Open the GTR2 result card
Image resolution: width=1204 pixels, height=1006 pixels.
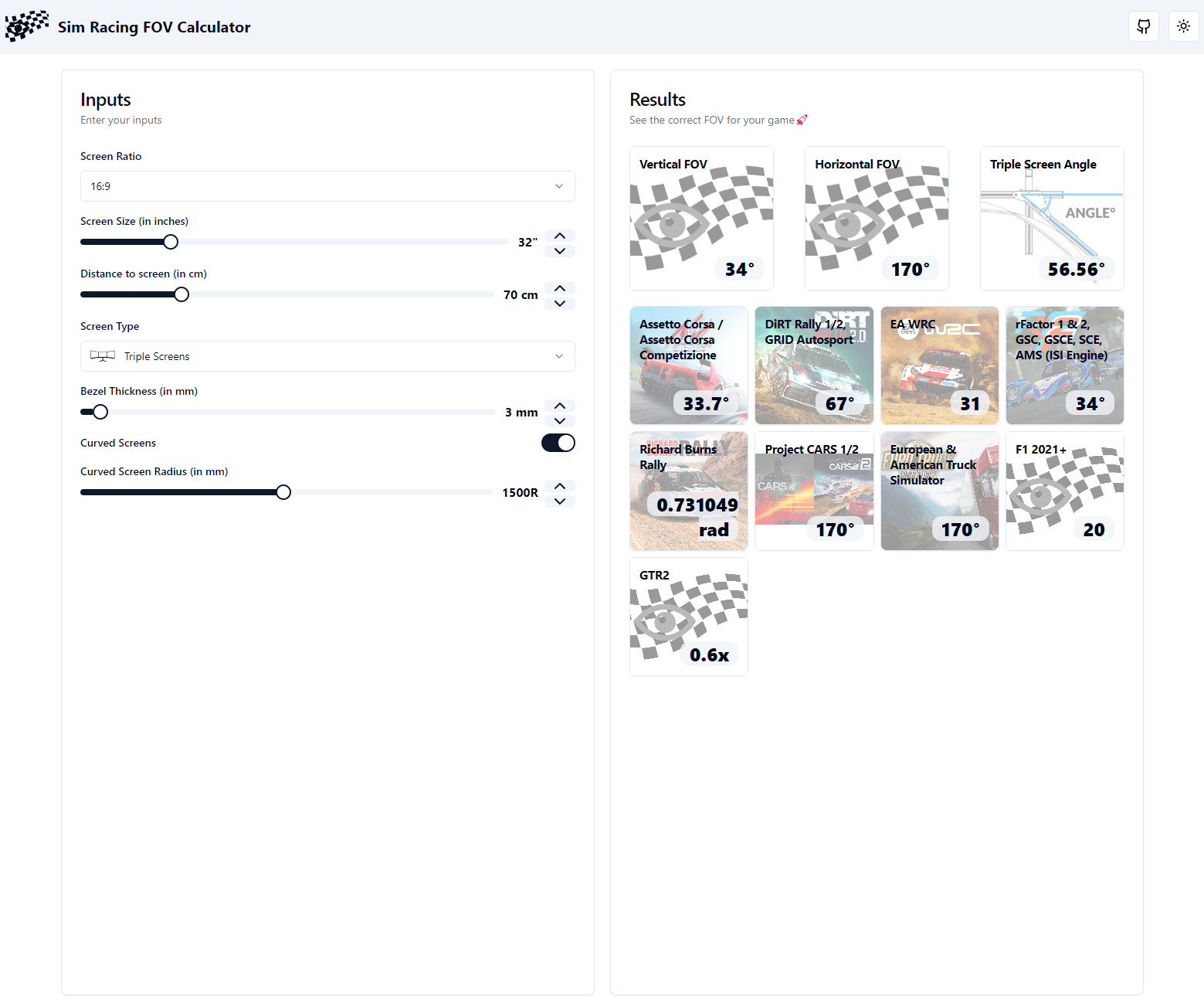(689, 617)
